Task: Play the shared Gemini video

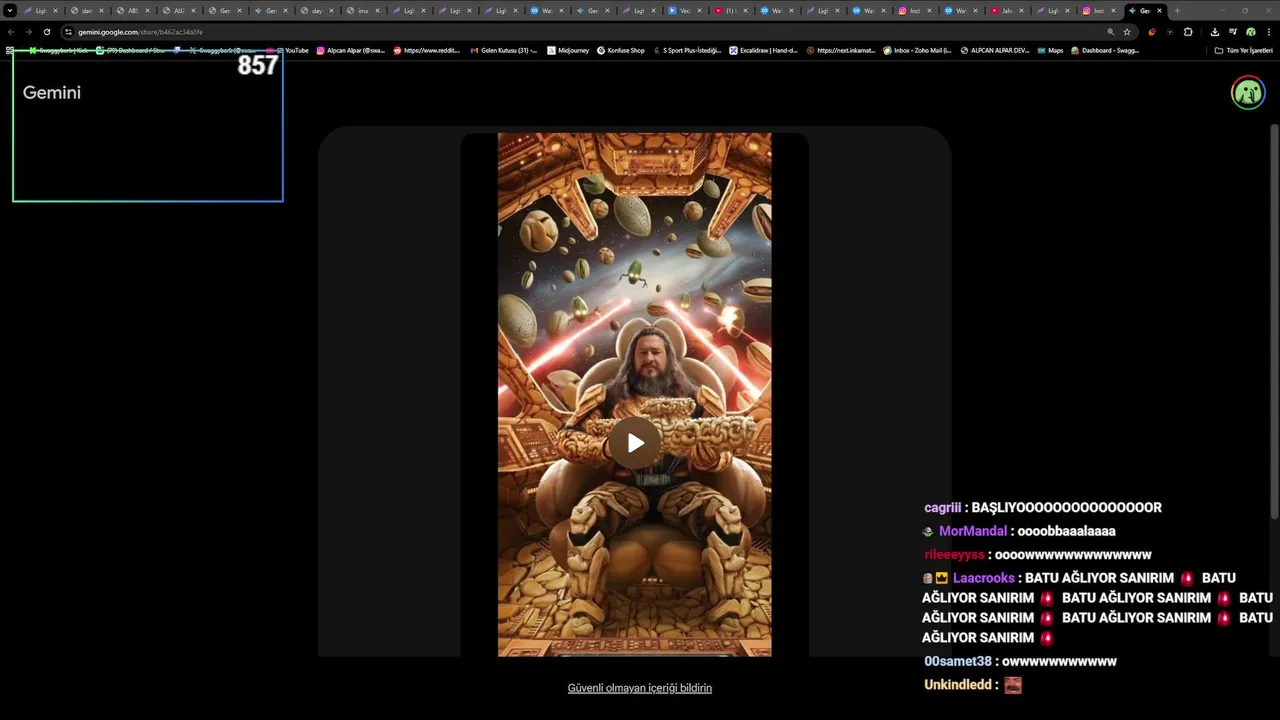Action: (x=635, y=443)
